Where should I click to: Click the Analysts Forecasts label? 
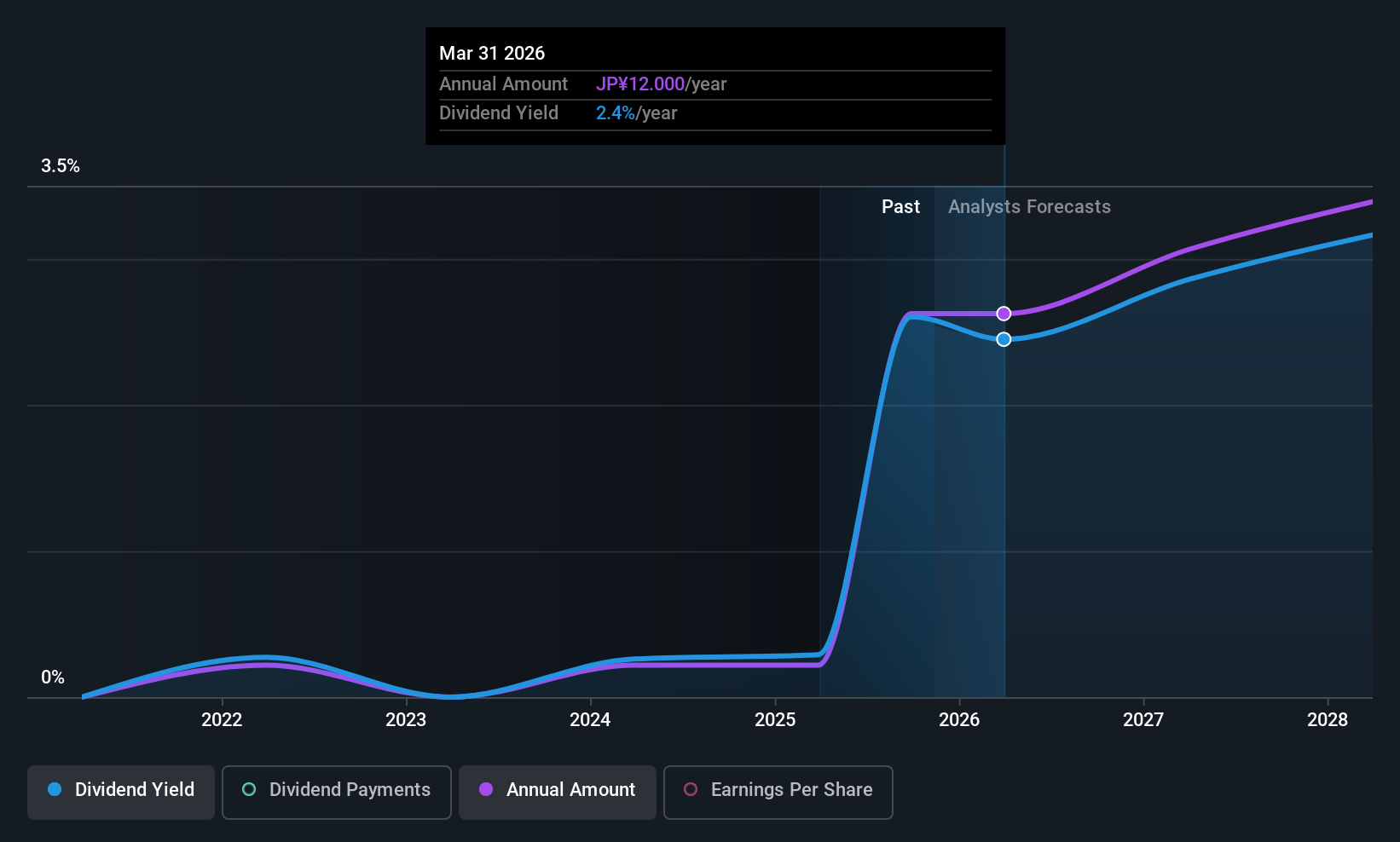[1029, 206]
